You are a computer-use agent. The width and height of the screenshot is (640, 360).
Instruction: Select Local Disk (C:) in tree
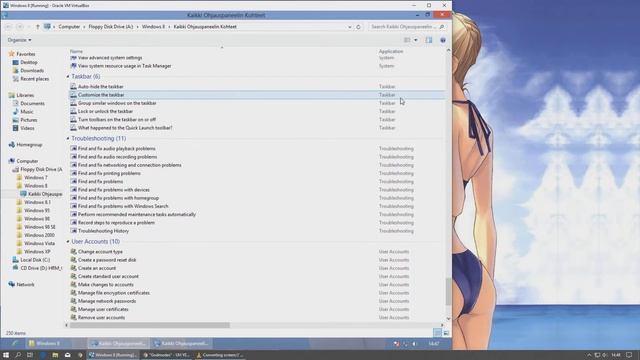(35, 260)
